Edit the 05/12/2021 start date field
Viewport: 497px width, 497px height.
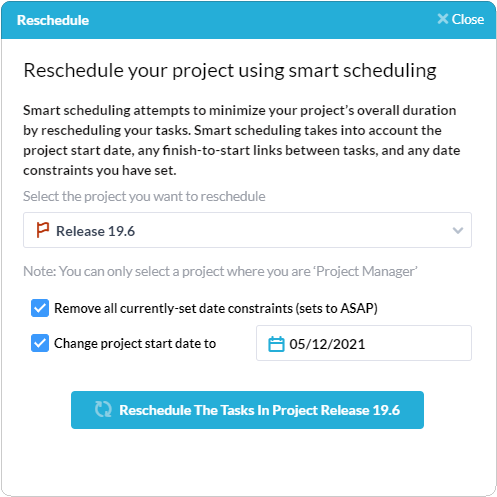pos(364,343)
